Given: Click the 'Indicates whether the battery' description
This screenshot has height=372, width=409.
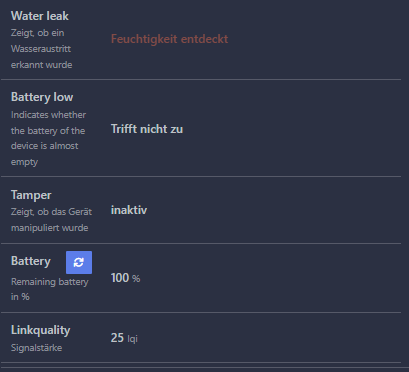Looking at the screenshot, I should 48,123.
